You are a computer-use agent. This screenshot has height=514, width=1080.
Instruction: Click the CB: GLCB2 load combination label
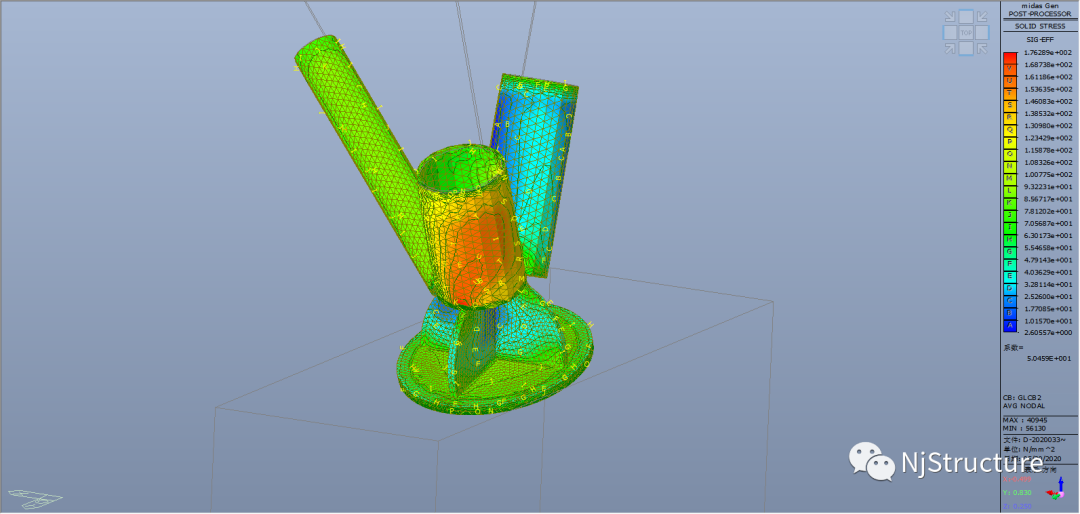(1022, 398)
